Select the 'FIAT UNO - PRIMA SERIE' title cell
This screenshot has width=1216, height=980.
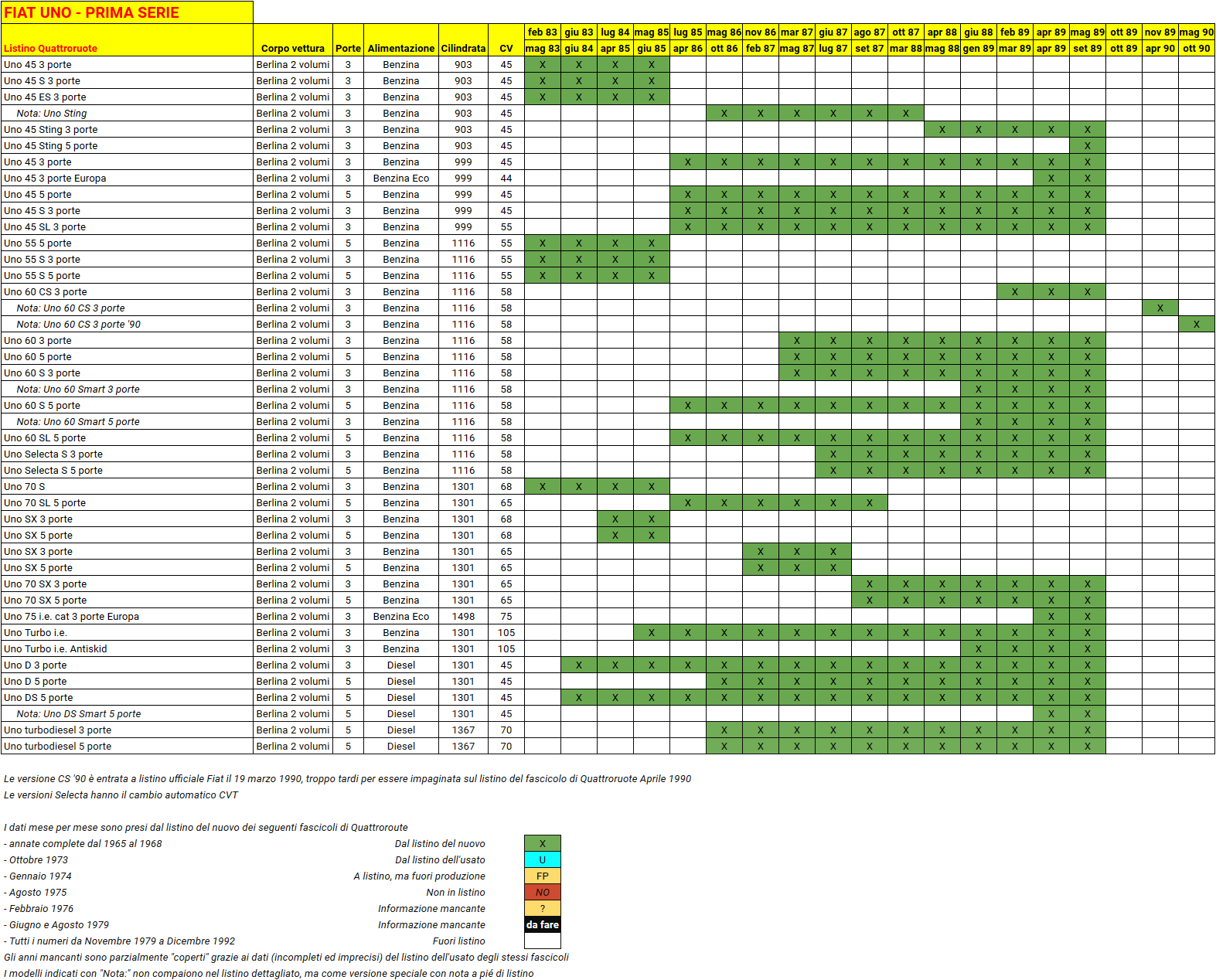pyautogui.click(x=127, y=12)
